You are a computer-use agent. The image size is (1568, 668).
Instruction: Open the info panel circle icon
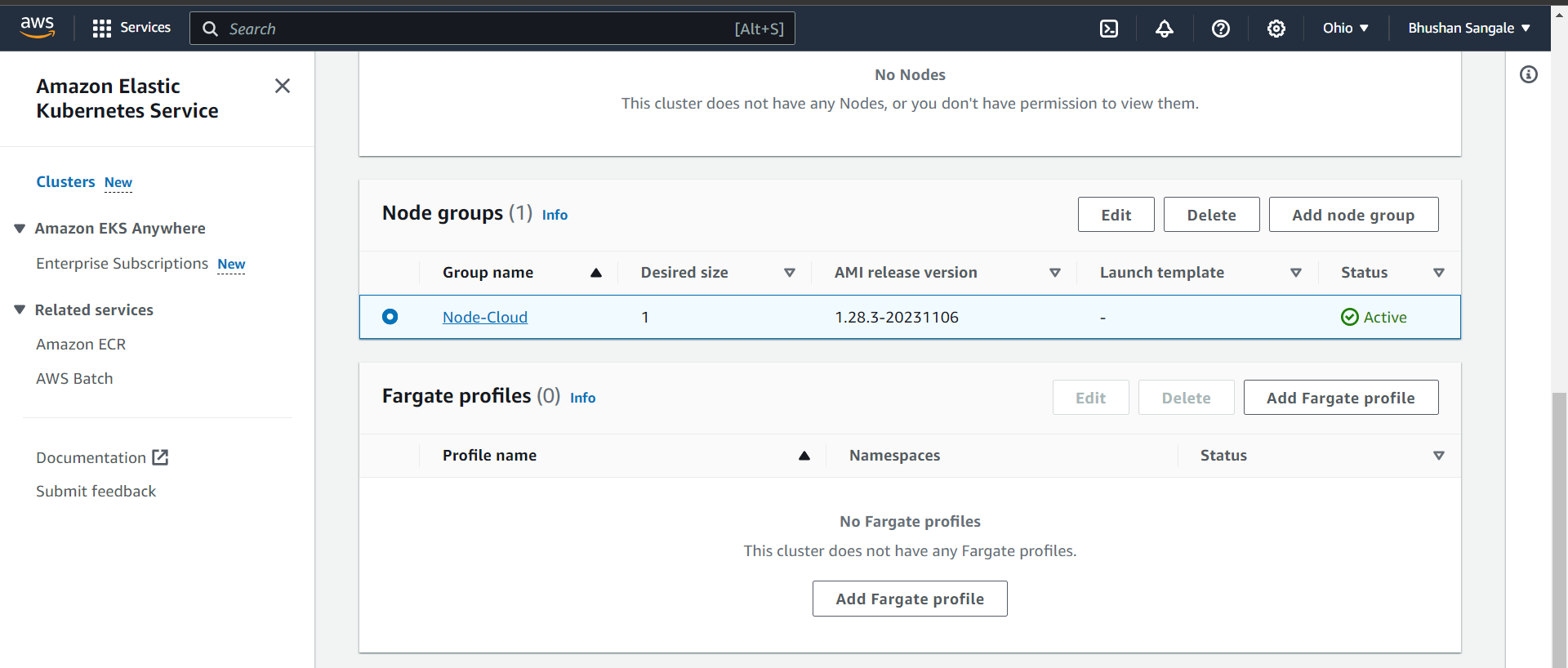point(1529,74)
